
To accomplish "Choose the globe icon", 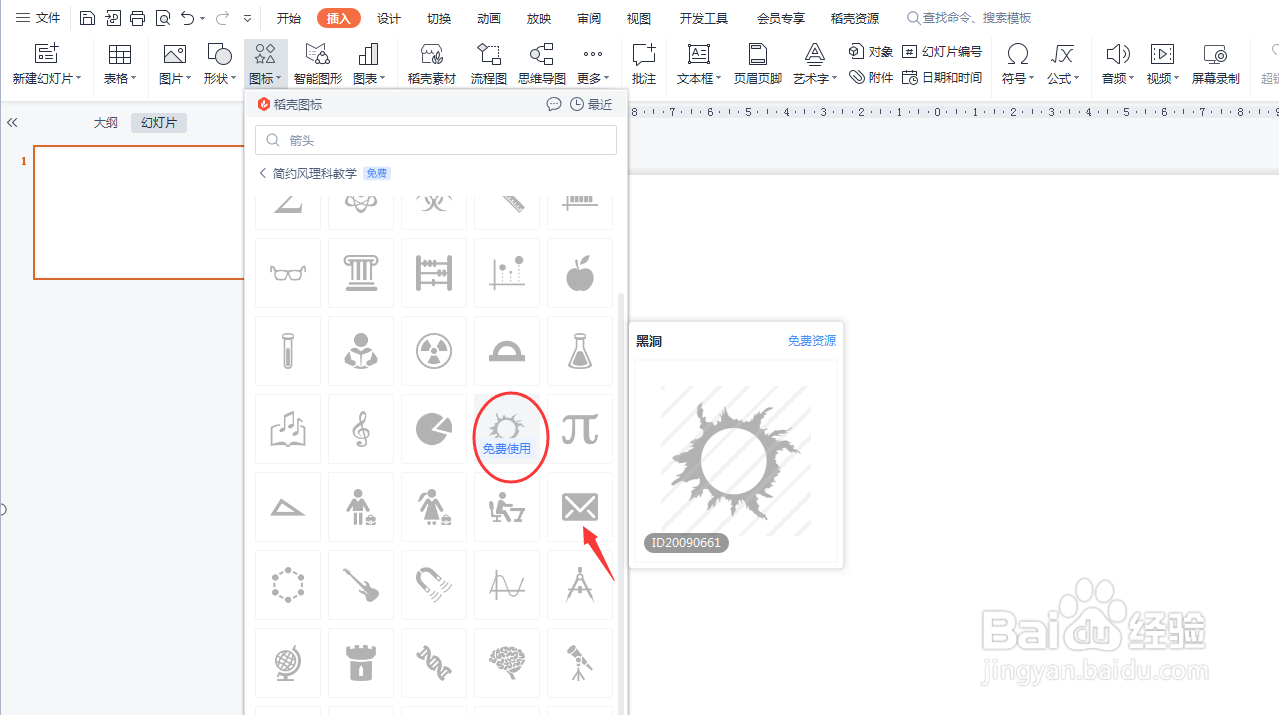I will click(288, 663).
